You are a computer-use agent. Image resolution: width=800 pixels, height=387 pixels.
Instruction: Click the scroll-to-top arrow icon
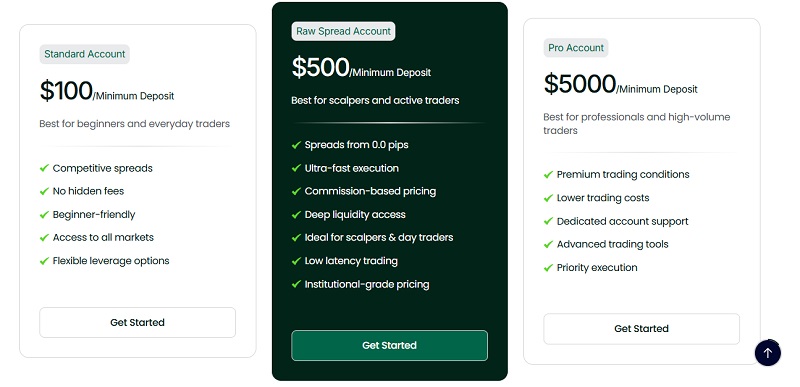767,353
